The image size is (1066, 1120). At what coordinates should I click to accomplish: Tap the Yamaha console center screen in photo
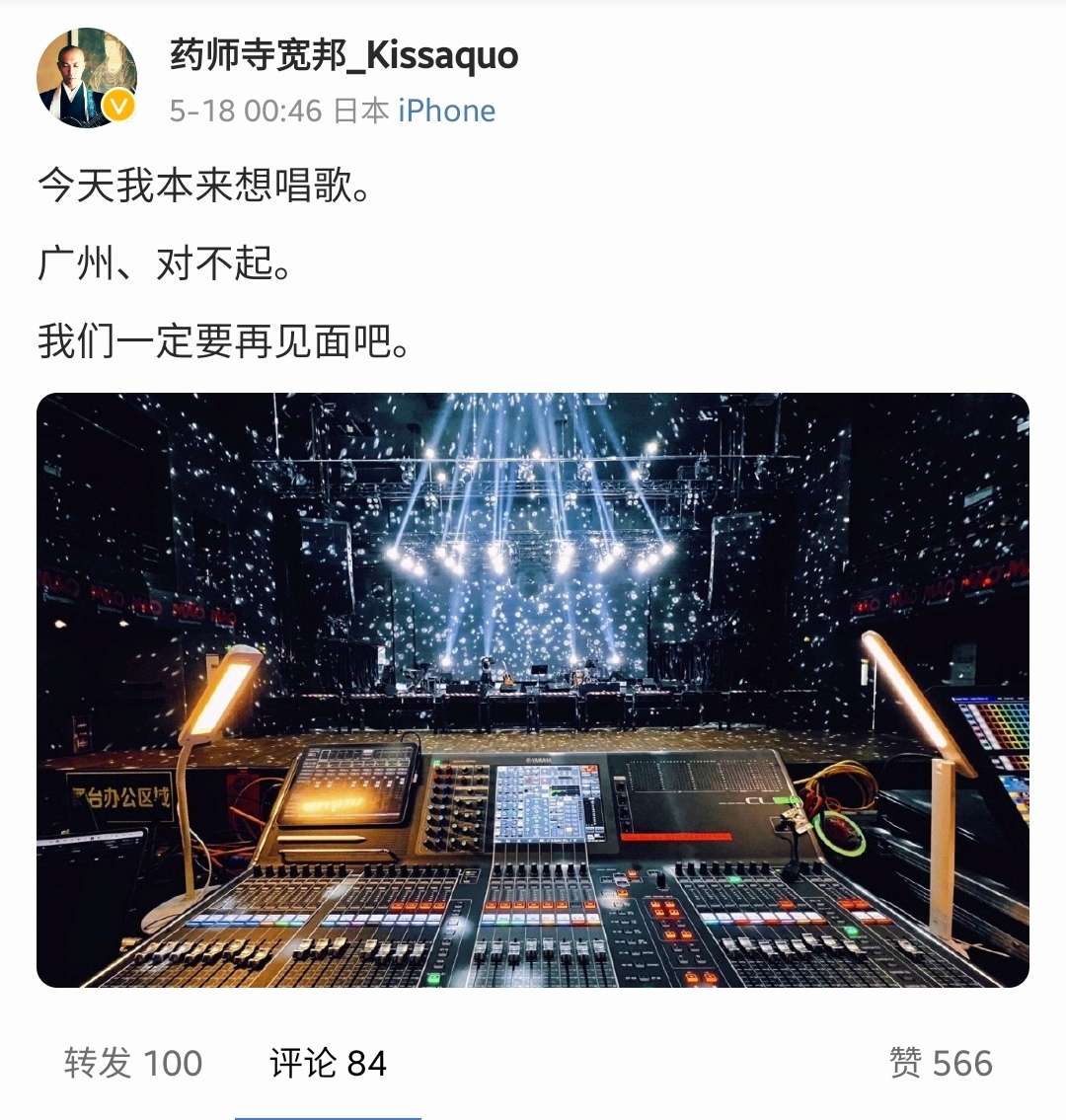point(549,801)
